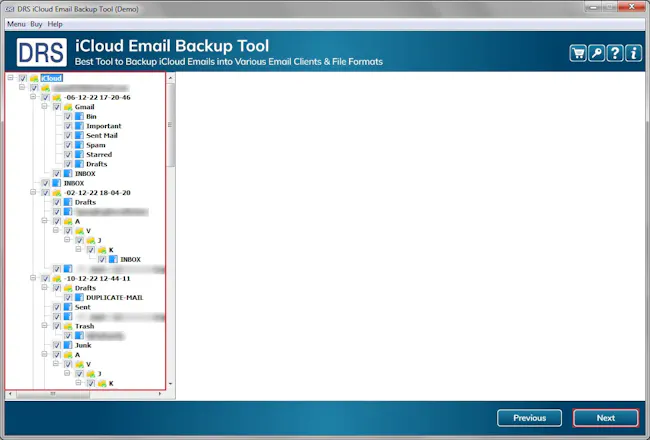Click the info about icon
The image size is (650, 440).
pyautogui.click(x=633, y=53)
